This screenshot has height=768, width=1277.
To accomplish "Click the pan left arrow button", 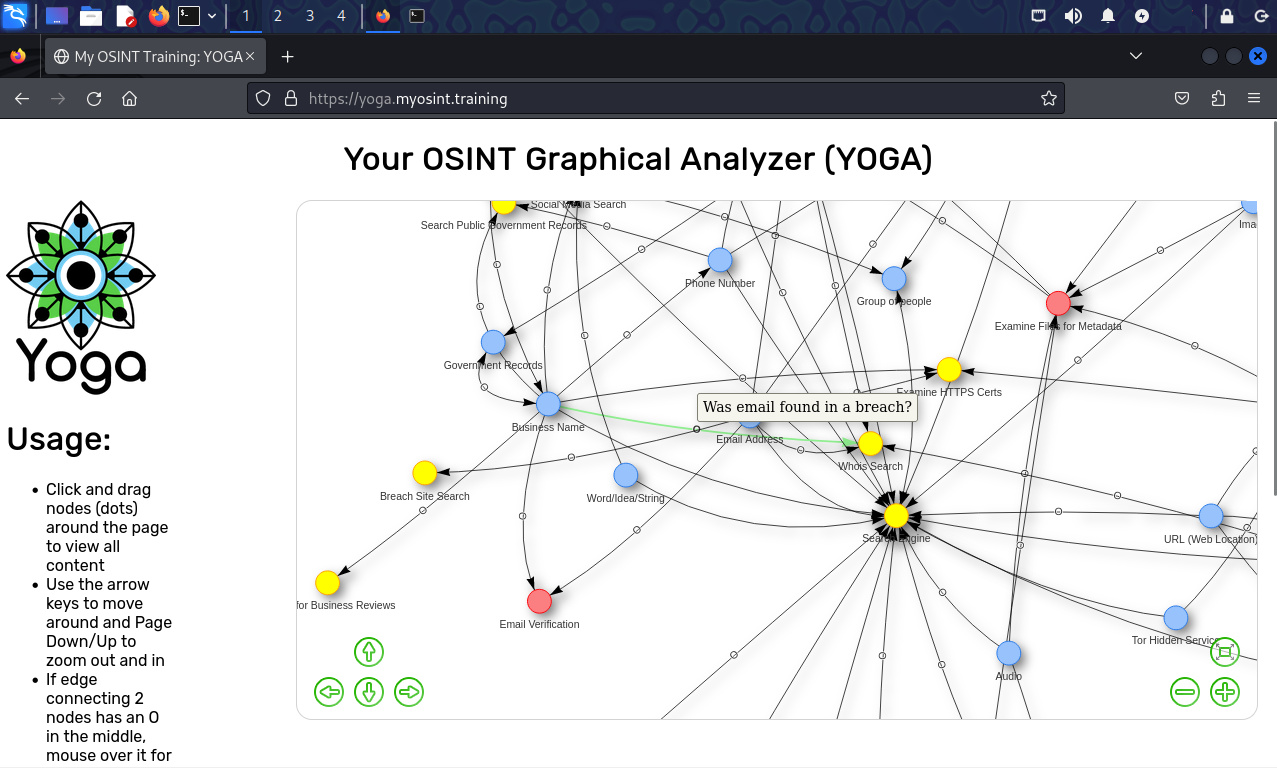I will (329, 691).
